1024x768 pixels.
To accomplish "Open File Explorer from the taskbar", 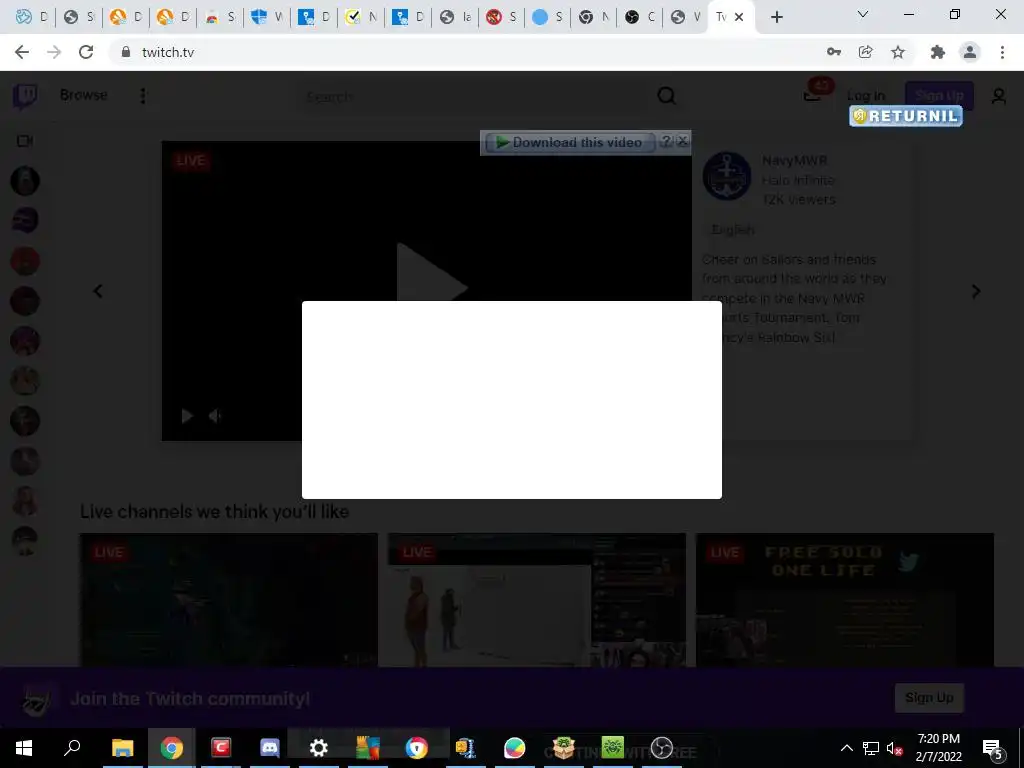I will [122, 748].
